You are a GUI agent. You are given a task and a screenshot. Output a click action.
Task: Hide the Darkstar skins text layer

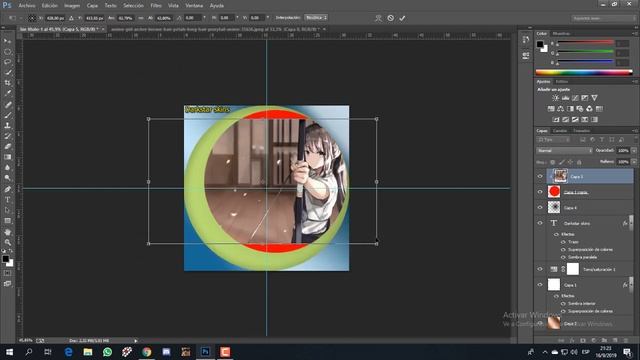point(540,223)
